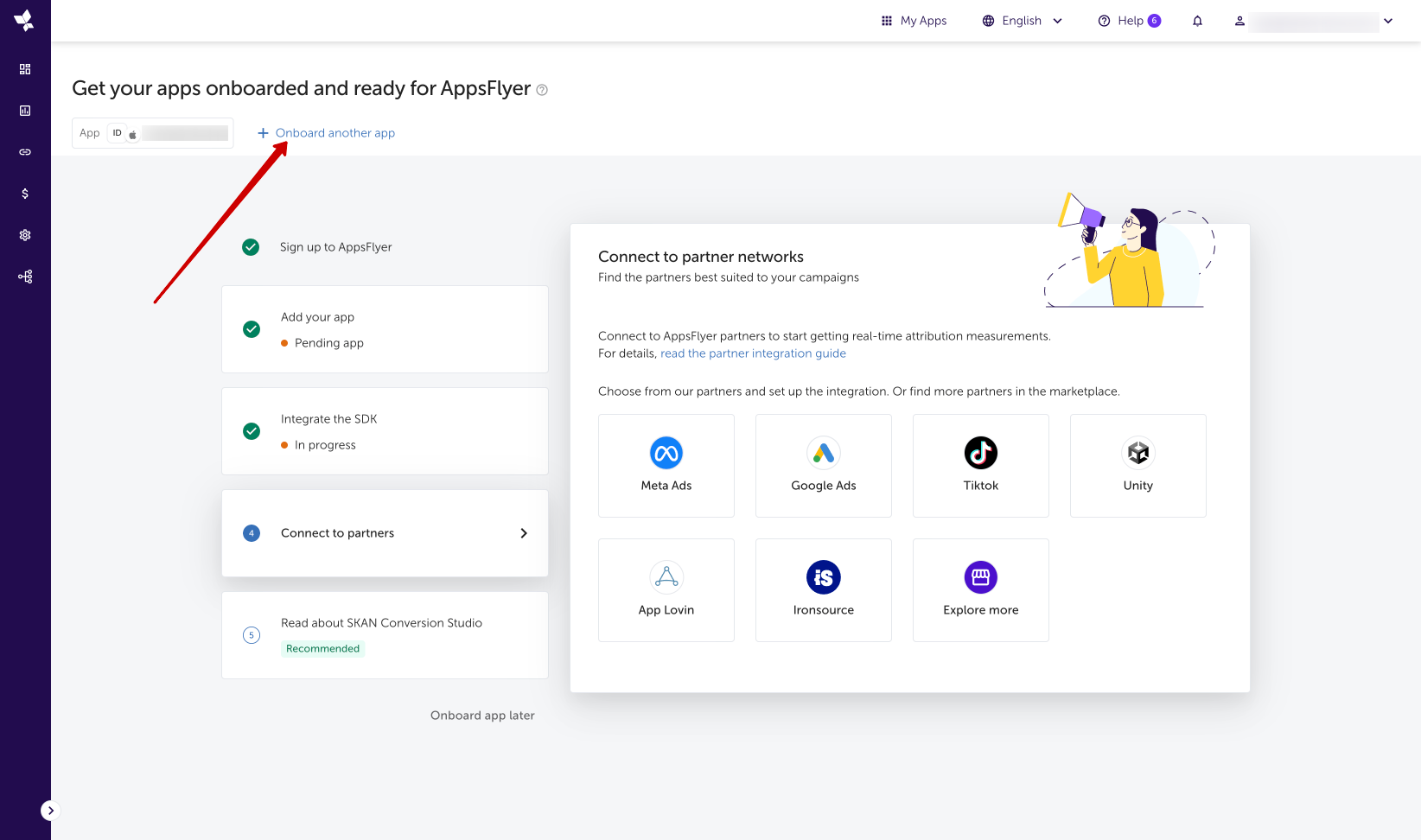
Task: Click the notifications bell icon
Action: [1197, 21]
